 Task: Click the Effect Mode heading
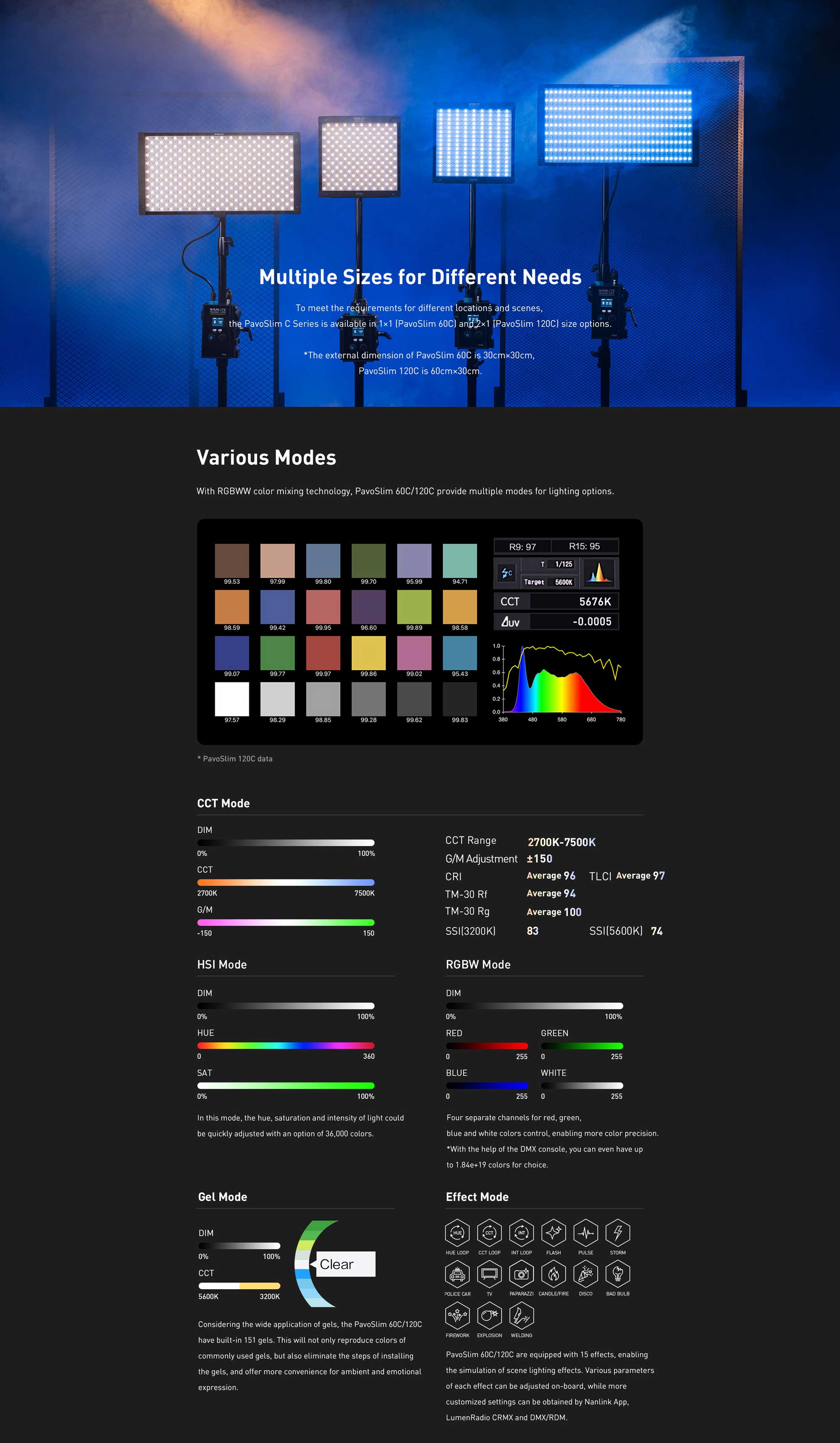pyautogui.click(x=477, y=1197)
